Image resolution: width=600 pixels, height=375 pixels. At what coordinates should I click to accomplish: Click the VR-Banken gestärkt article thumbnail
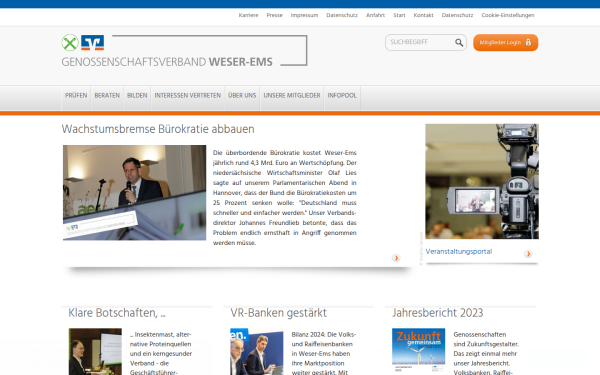pos(257,352)
